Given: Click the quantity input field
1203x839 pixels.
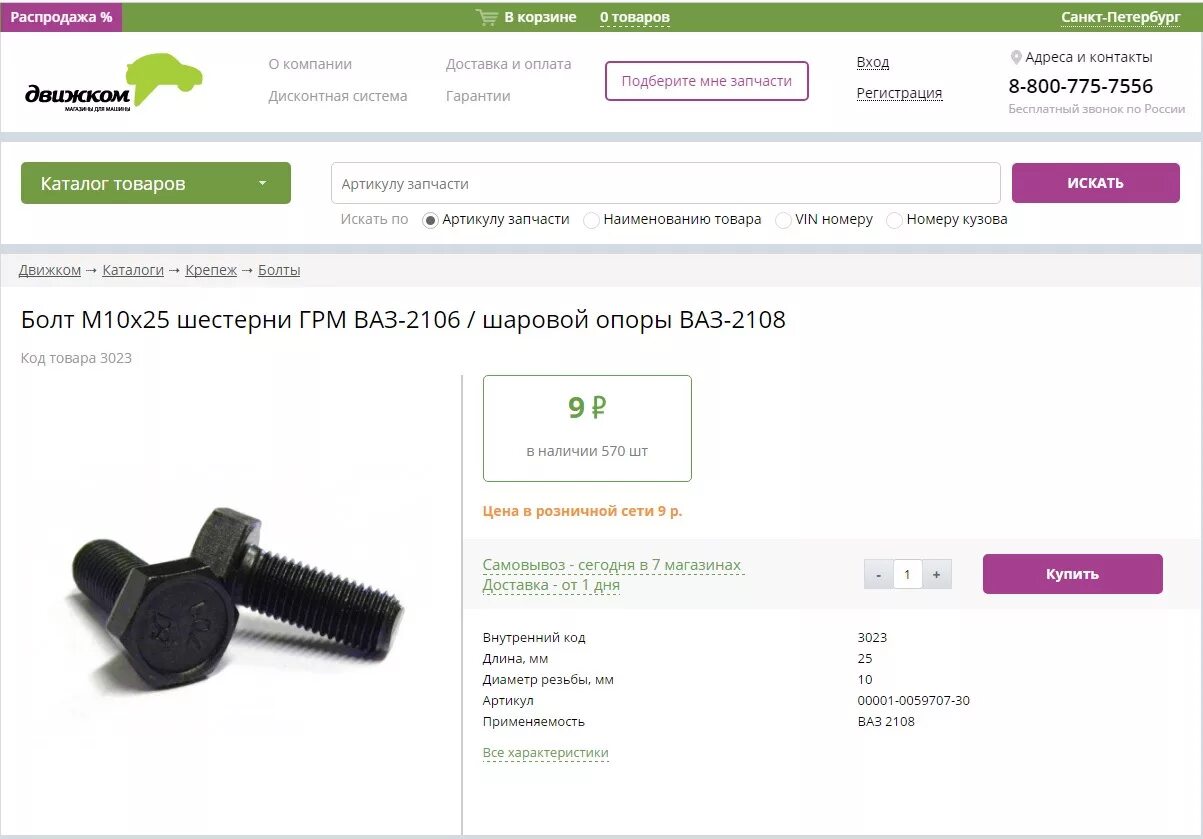Looking at the screenshot, I should 908,574.
